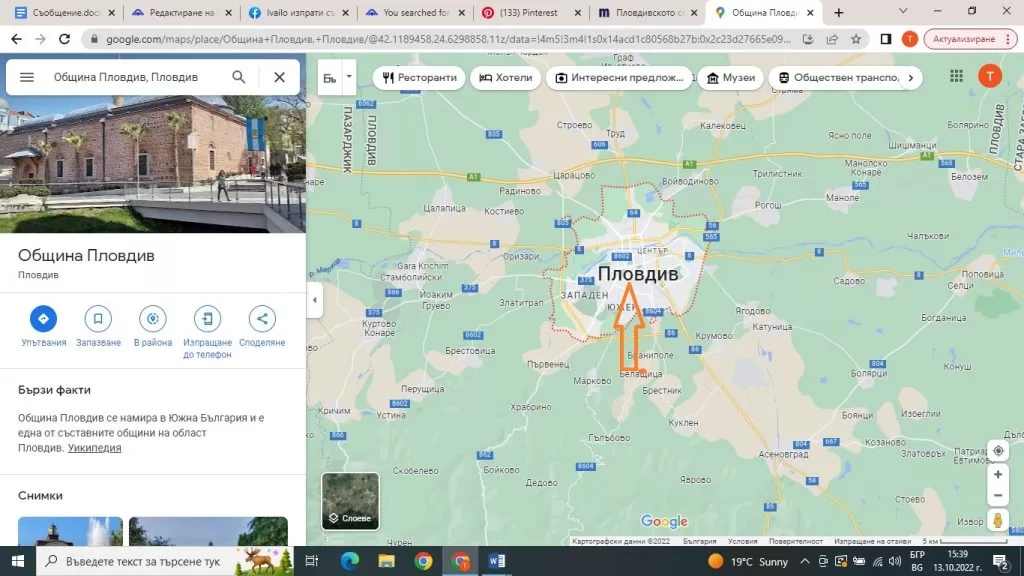The width and height of the screenshot is (1024, 576).
Task: Open the Слоеве layers thumbnail
Action: (350, 501)
